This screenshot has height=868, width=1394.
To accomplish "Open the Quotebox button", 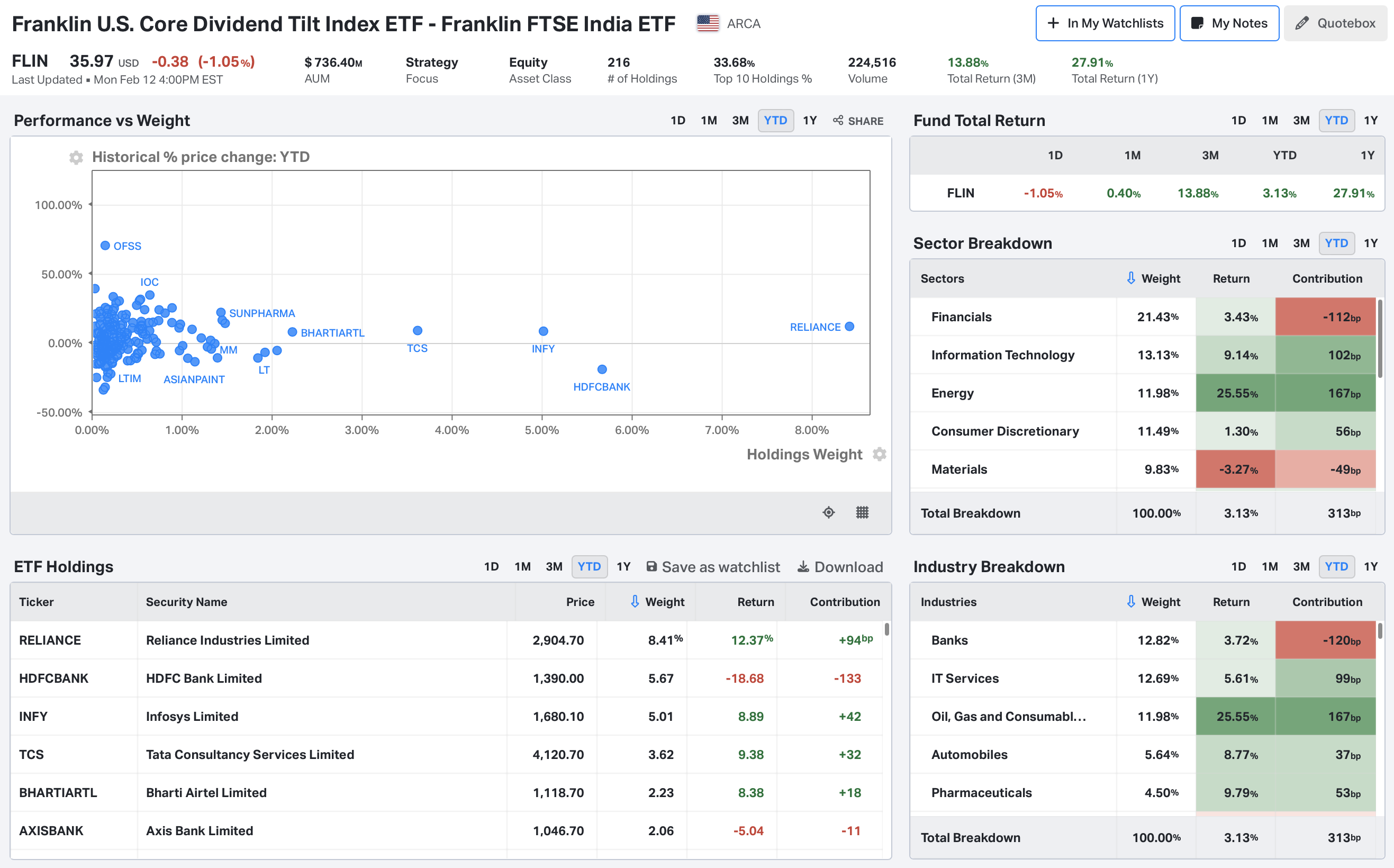I will [1335, 23].
